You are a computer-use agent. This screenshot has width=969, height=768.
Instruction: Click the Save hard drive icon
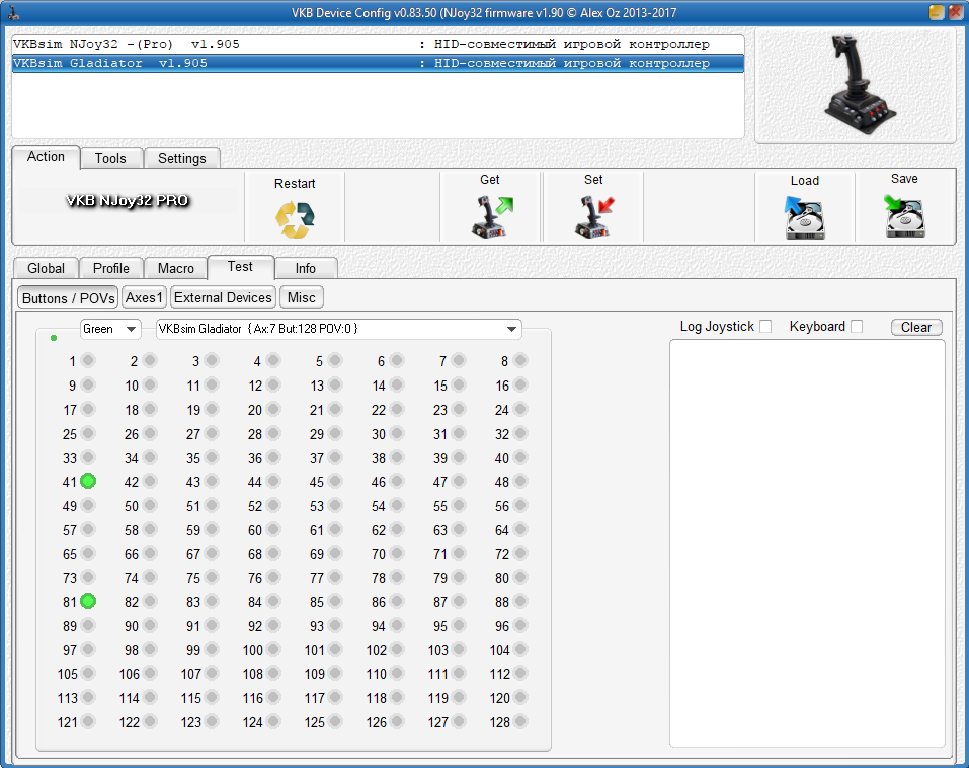pyautogui.click(x=904, y=216)
